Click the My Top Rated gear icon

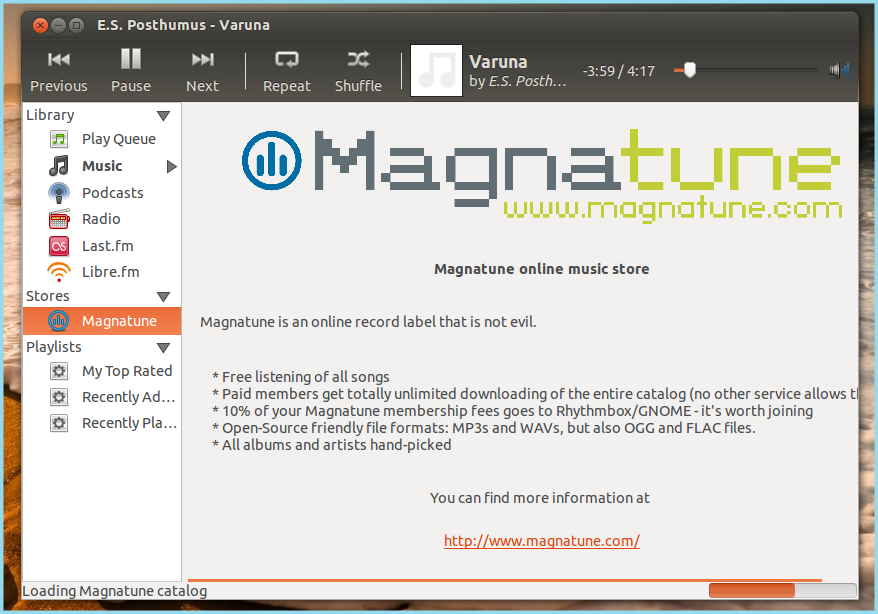coord(59,371)
